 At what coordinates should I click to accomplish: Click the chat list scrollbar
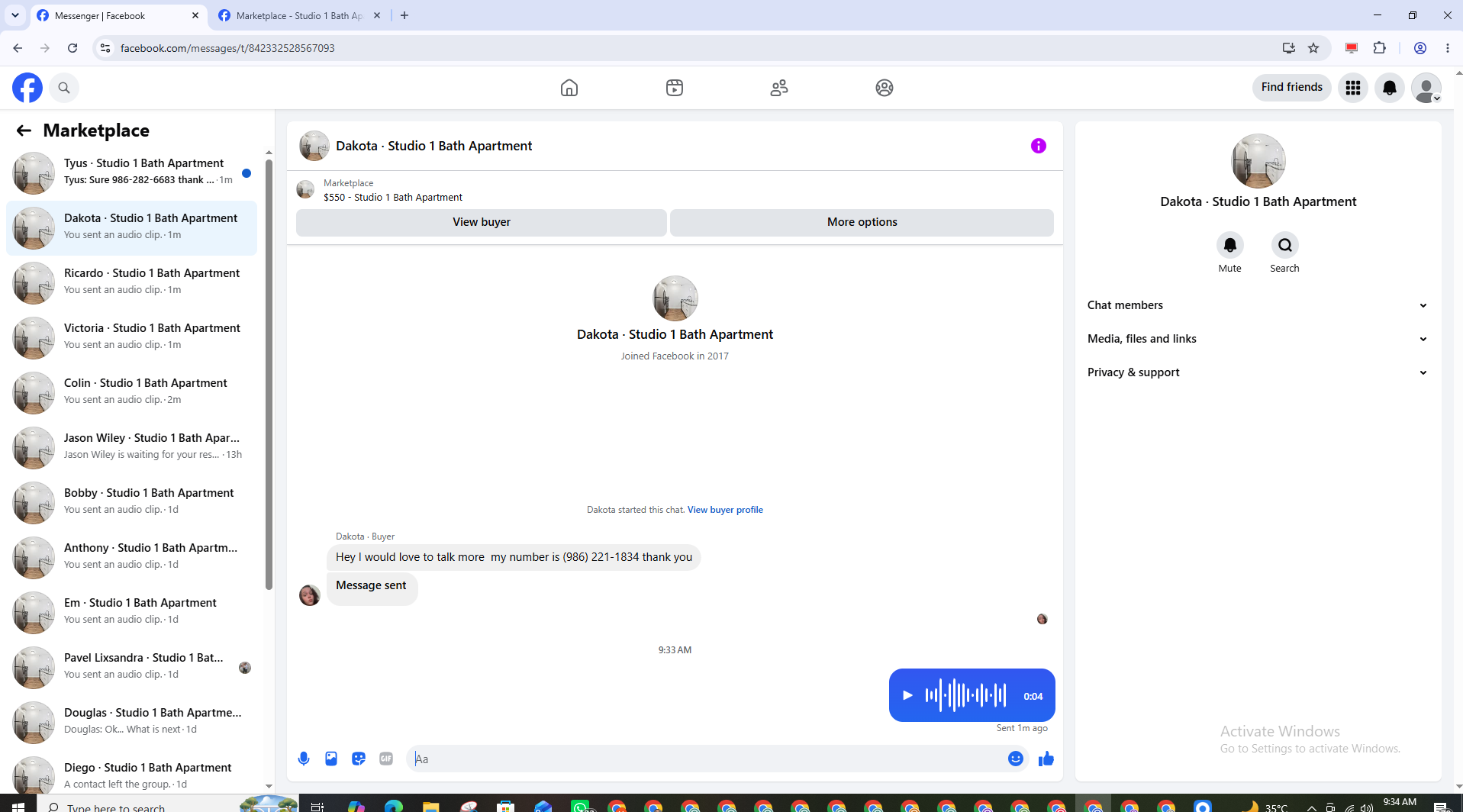click(269, 374)
